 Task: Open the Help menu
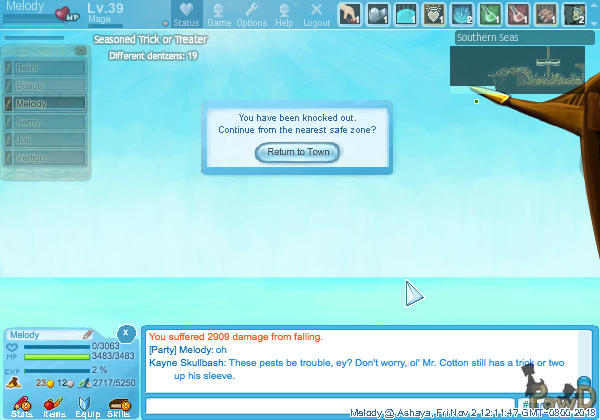tap(284, 14)
